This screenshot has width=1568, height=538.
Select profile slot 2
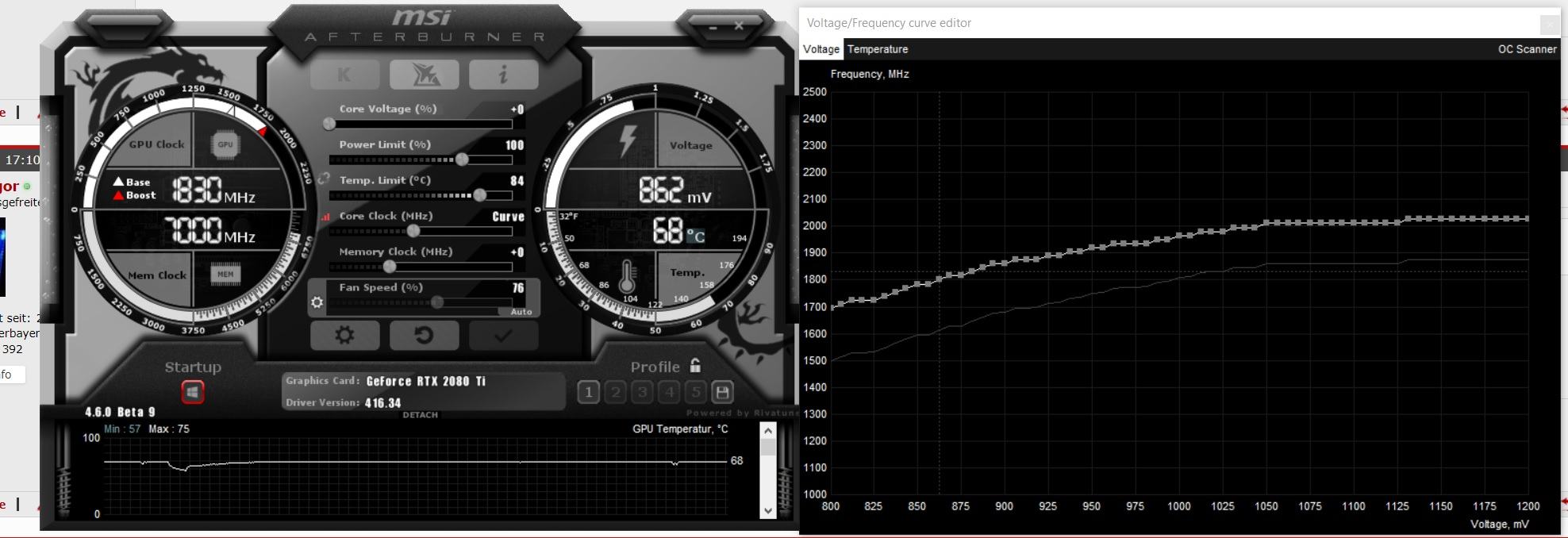[616, 391]
